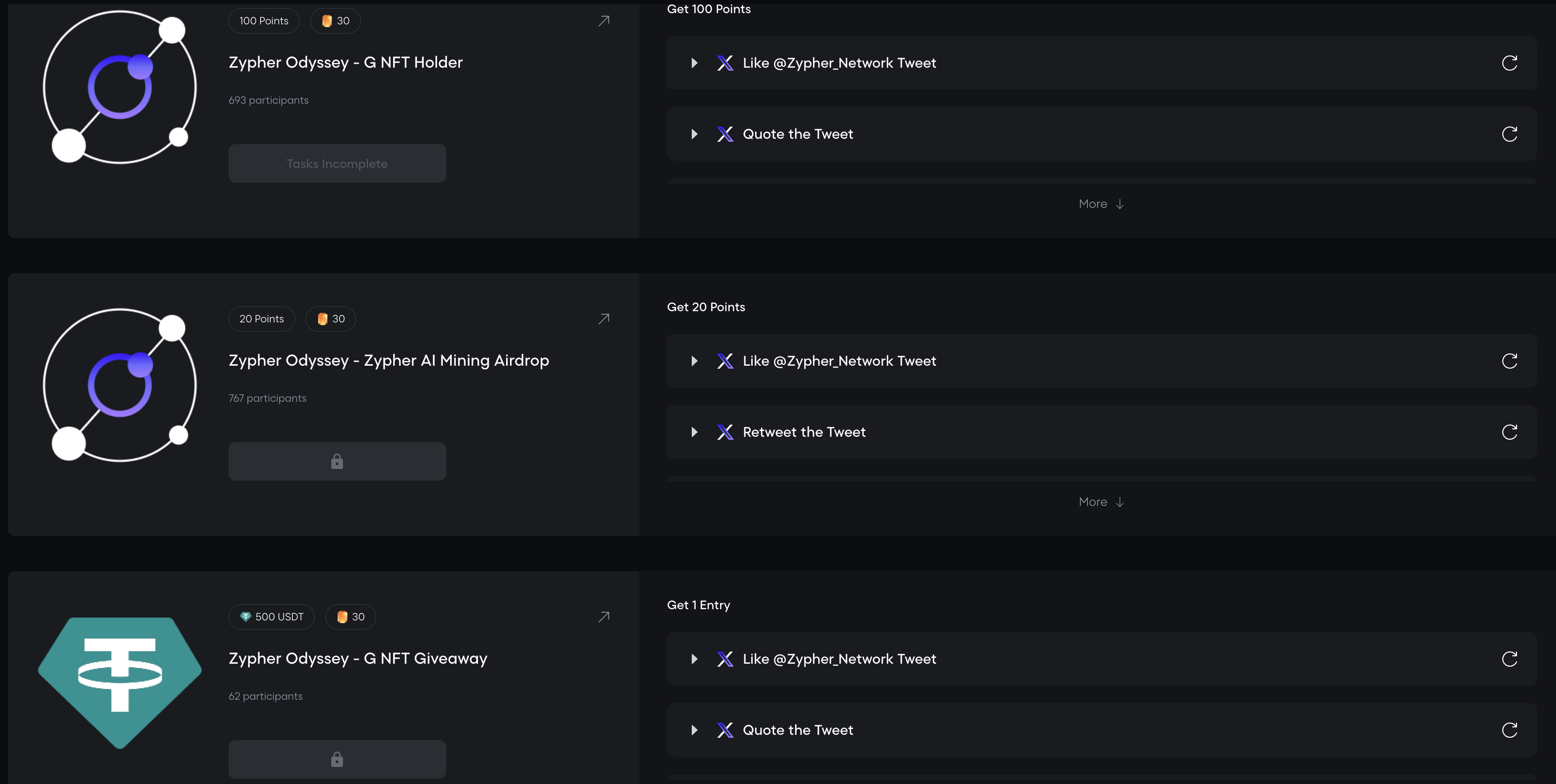Image resolution: width=1556 pixels, height=784 pixels.
Task: Expand Quote the Tweet in G NFT Holder
Action: tap(695, 134)
